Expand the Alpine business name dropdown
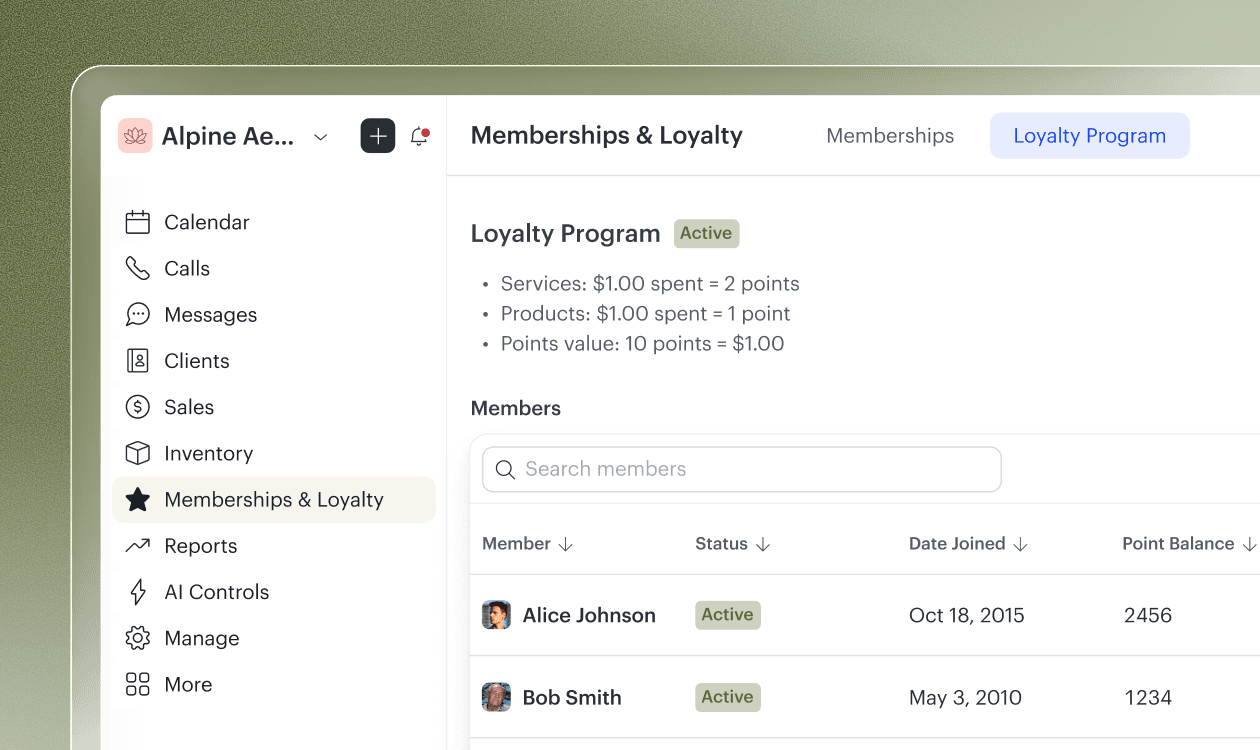Image resolution: width=1260 pixels, height=750 pixels. (320, 137)
